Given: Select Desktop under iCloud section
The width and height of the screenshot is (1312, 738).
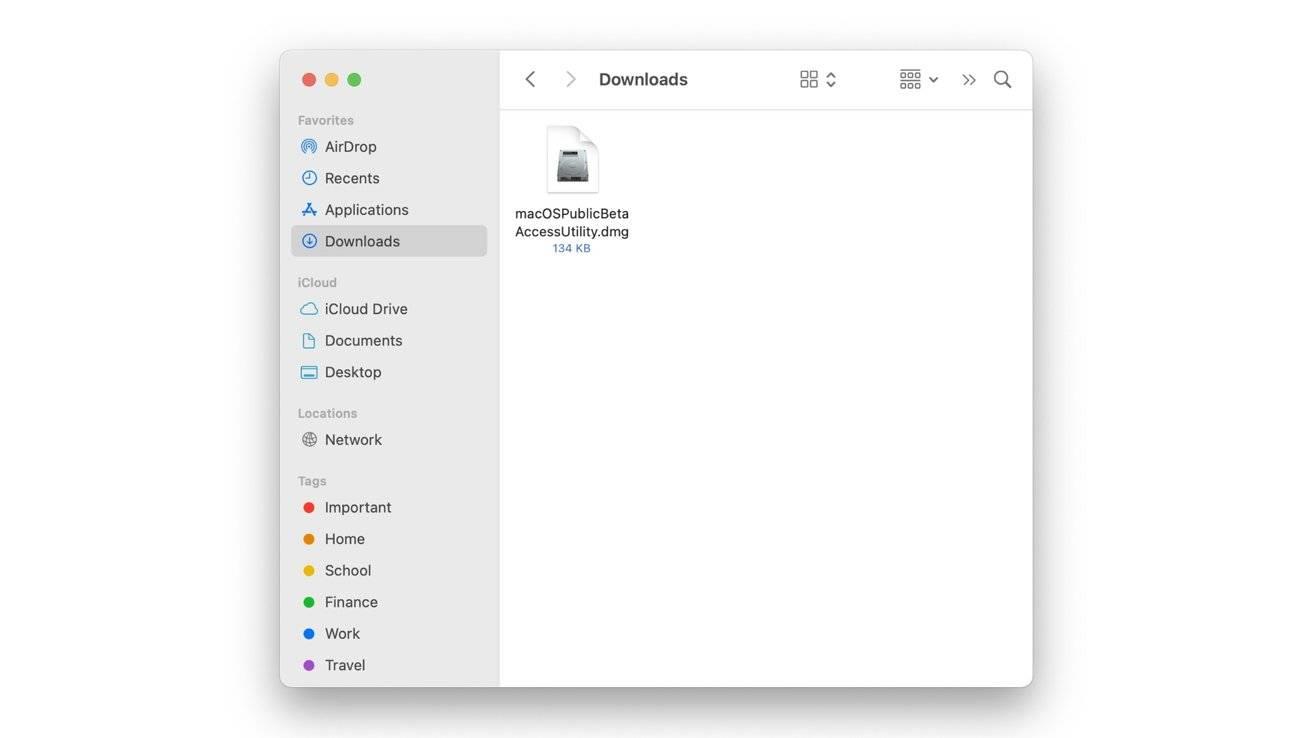Looking at the screenshot, I should point(353,371).
